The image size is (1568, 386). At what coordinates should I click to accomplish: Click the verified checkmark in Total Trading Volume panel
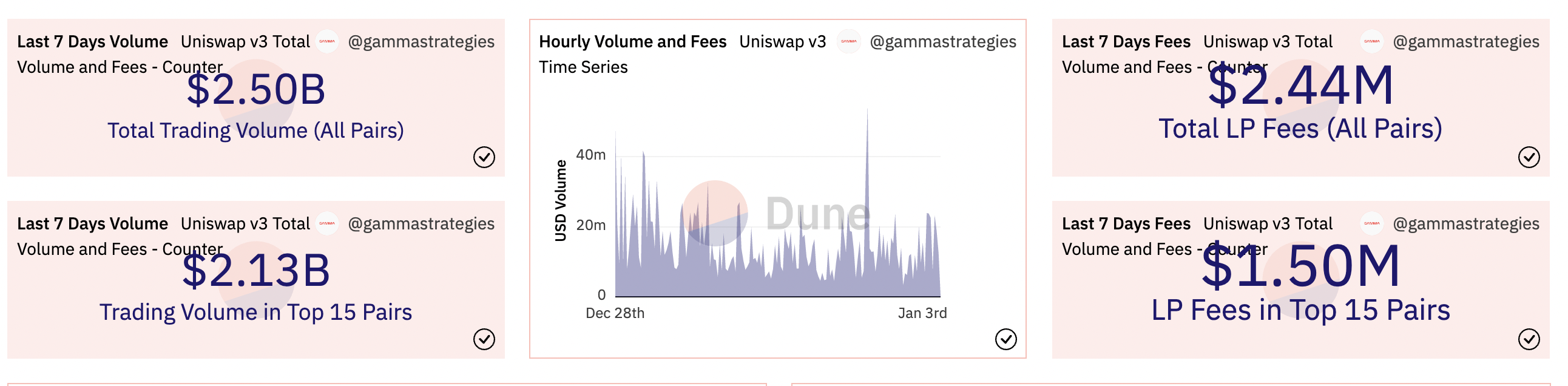click(x=484, y=157)
